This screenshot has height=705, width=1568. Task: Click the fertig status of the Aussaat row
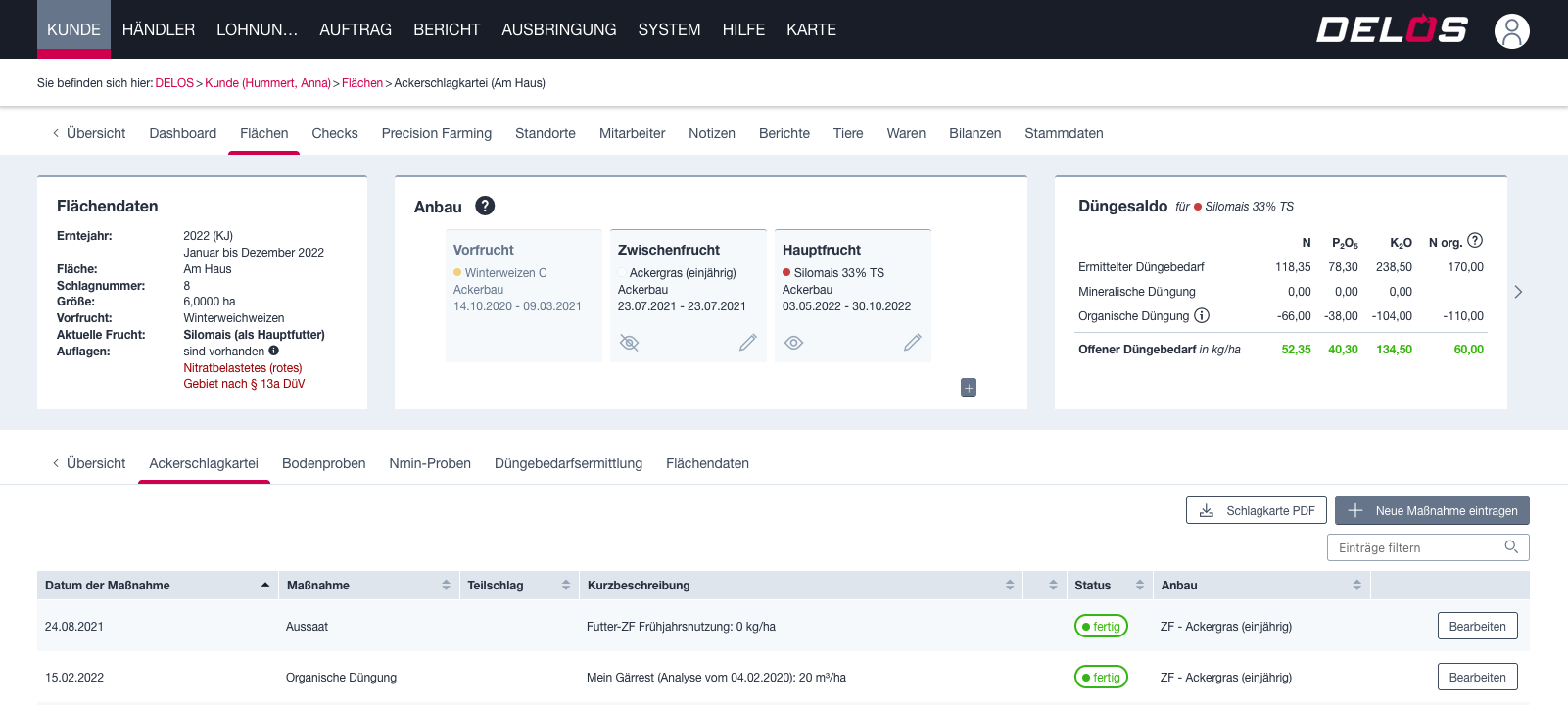pos(1101,626)
